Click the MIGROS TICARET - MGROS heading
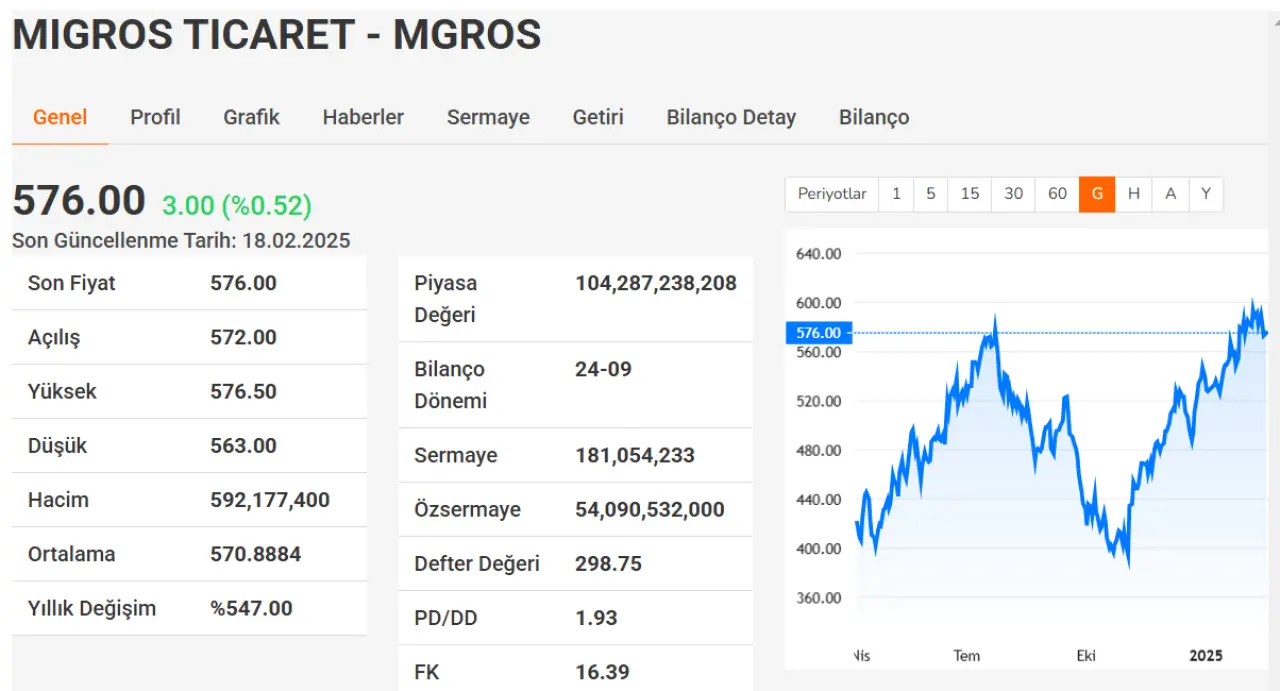 click(x=277, y=35)
